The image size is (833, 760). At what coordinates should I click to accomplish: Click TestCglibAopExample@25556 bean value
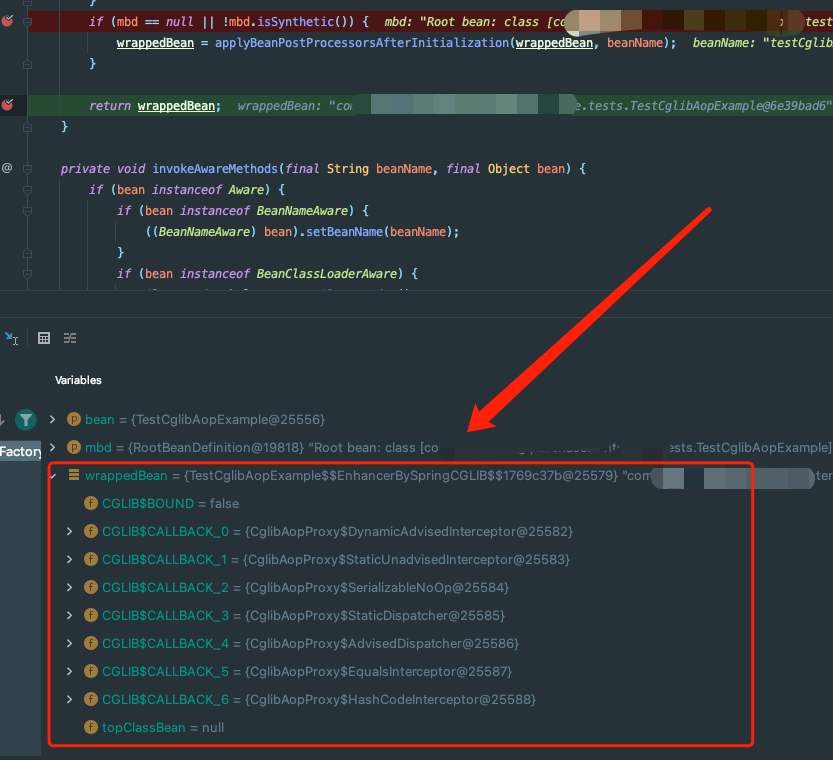coord(228,420)
